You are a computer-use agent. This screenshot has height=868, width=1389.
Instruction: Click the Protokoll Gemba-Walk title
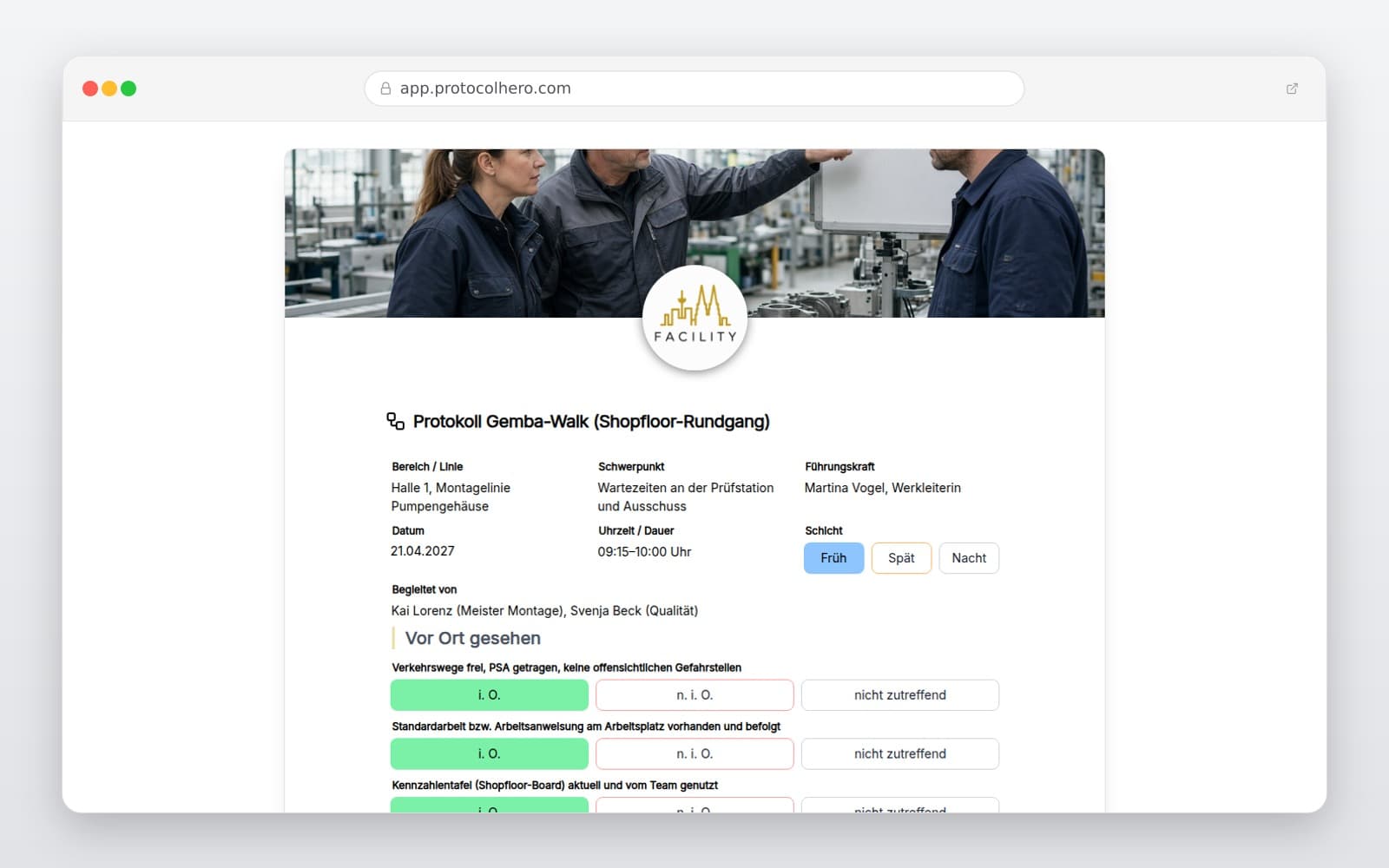click(x=591, y=422)
